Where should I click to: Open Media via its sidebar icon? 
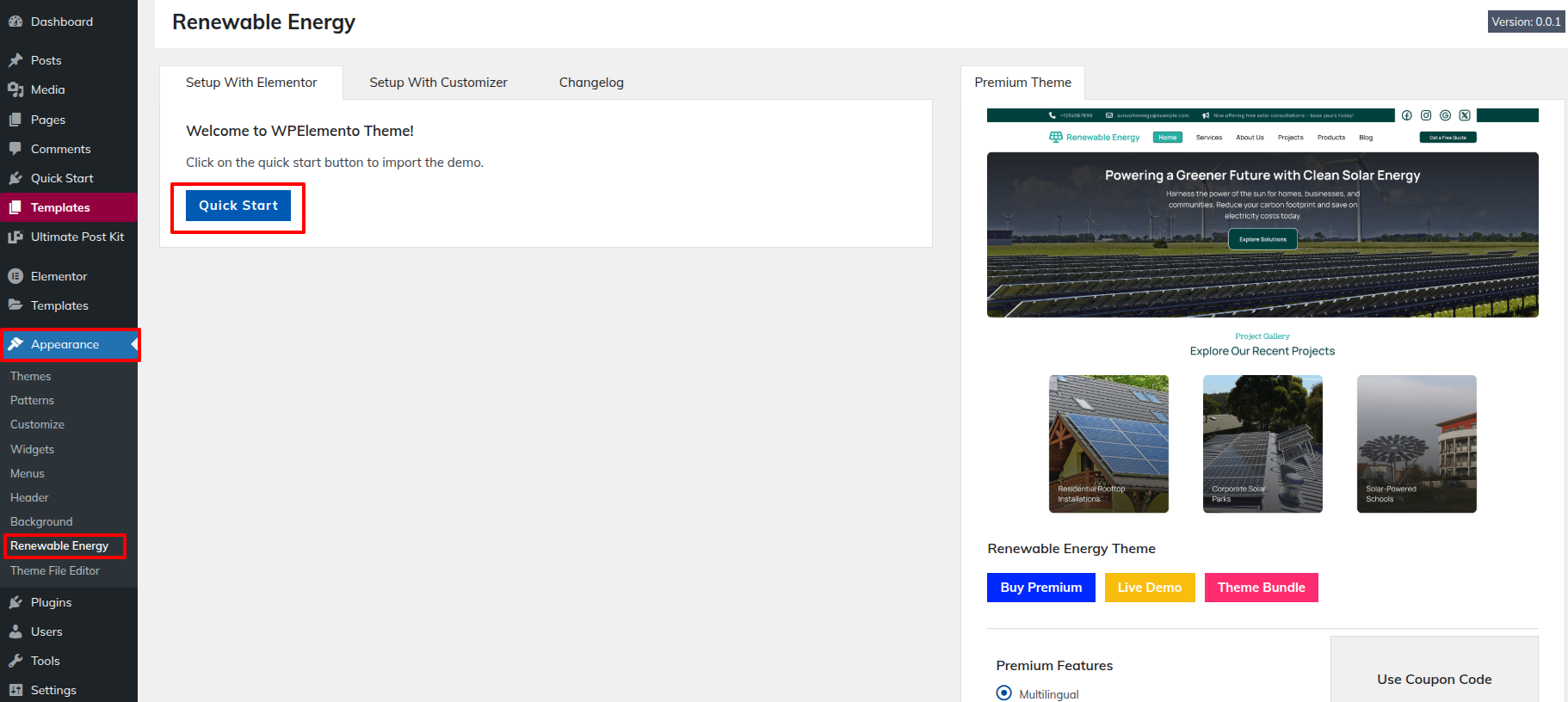point(15,89)
